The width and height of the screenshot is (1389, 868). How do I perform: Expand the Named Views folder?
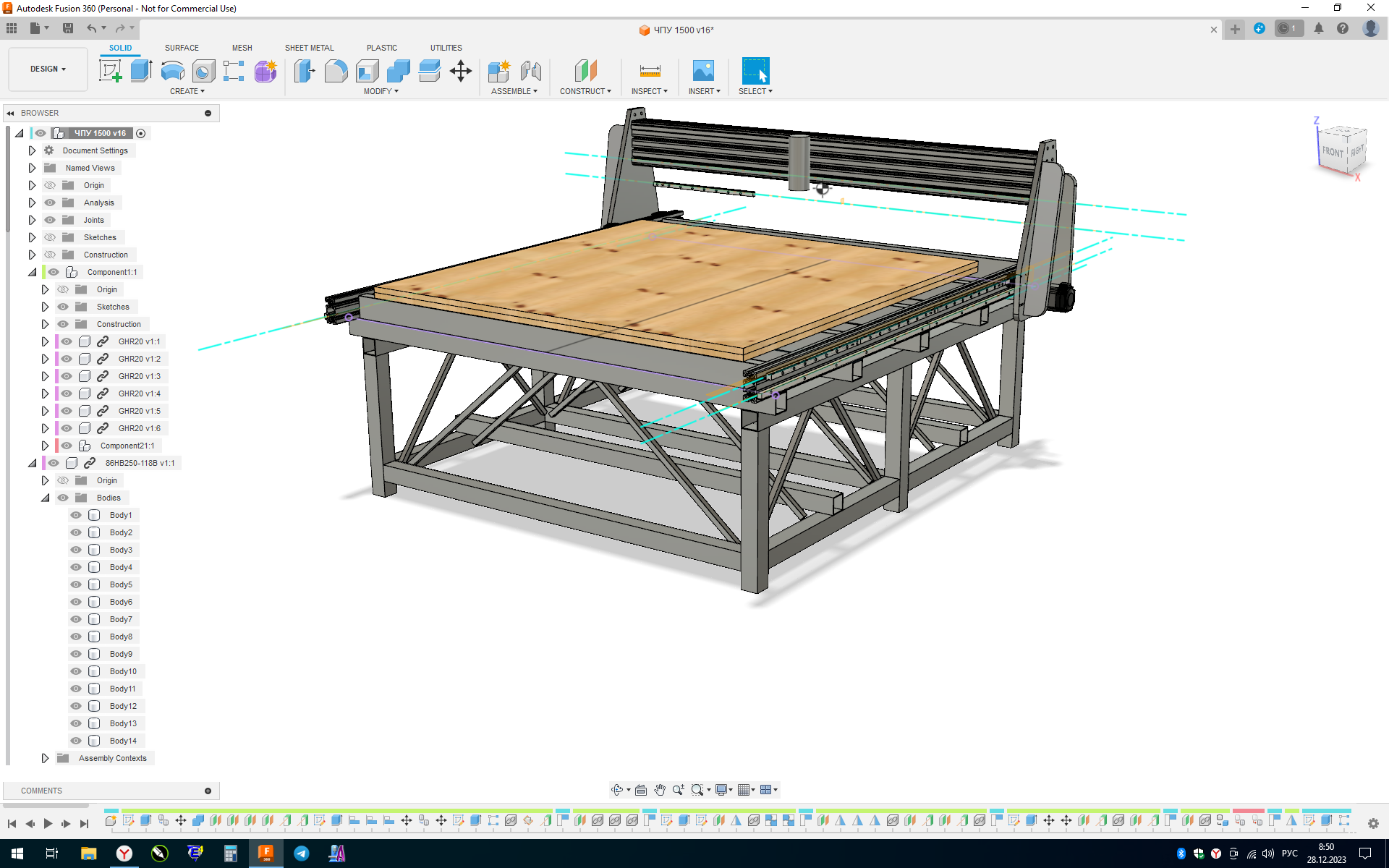[32, 168]
